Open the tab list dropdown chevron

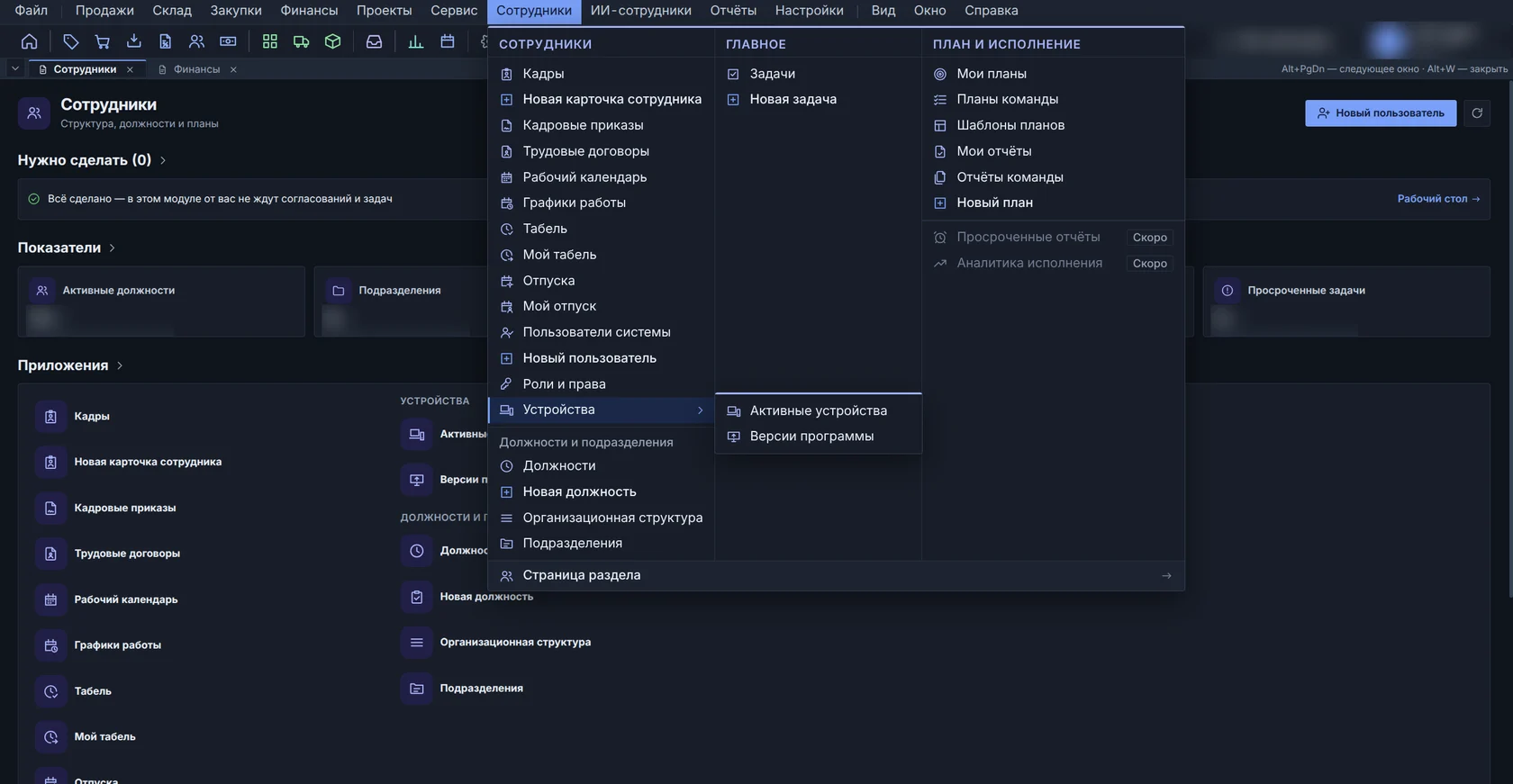click(15, 69)
